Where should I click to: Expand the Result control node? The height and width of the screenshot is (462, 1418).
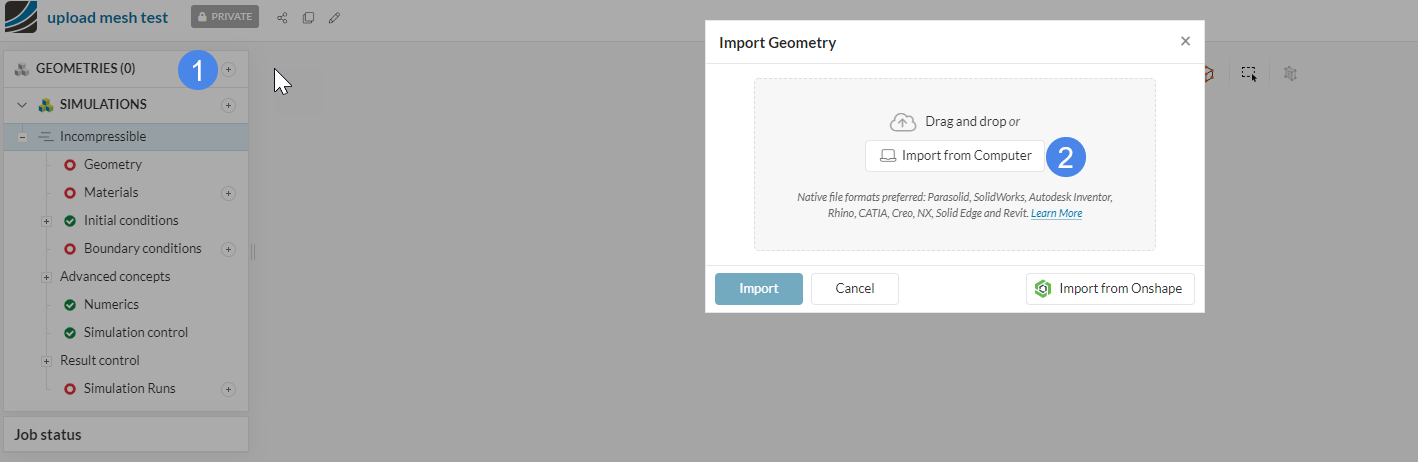pyautogui.click(x=46, y=361)
